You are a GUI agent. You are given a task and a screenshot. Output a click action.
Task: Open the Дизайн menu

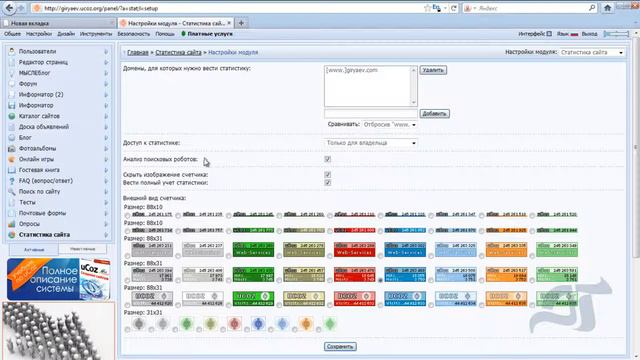[x=66, y=34]
